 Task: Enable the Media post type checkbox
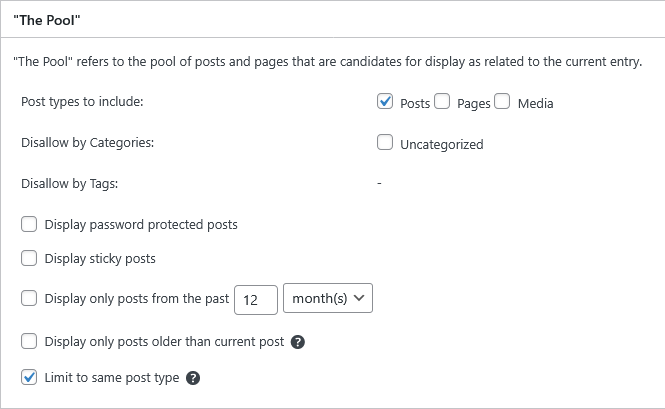tap(502, 101)
